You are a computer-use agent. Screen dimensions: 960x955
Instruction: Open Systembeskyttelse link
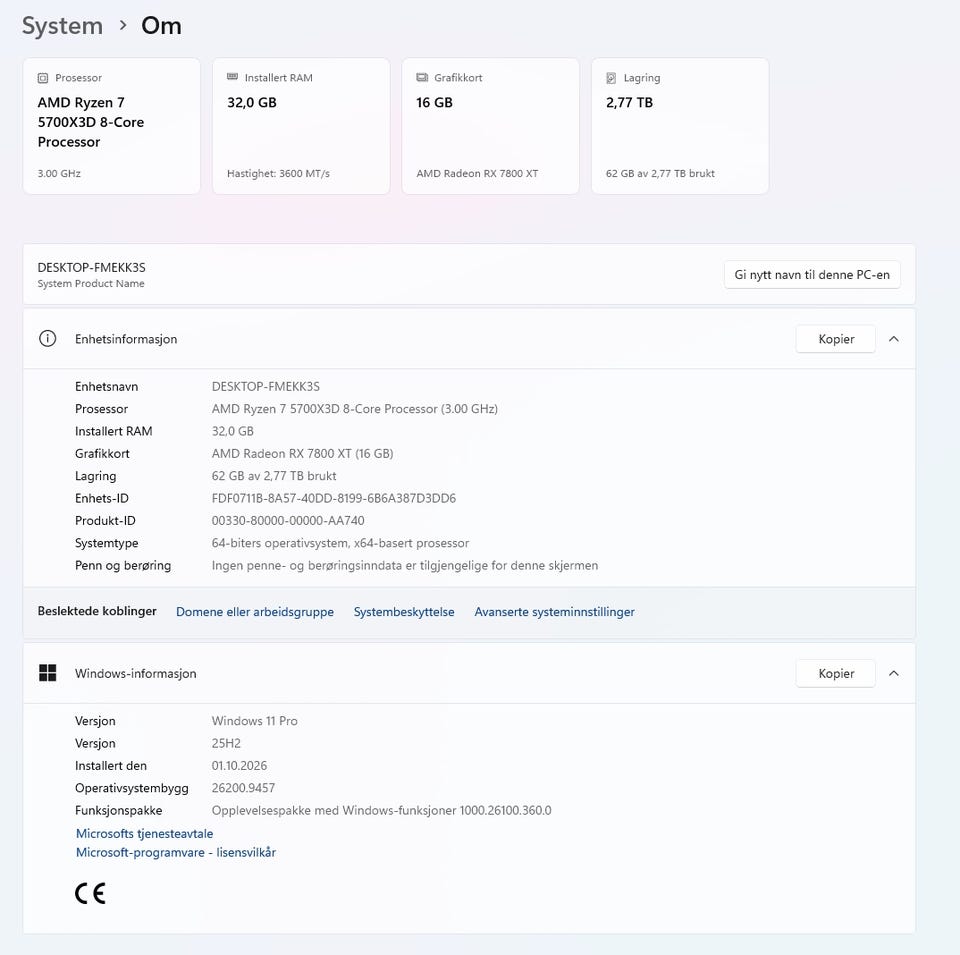[x=404, y=612]
